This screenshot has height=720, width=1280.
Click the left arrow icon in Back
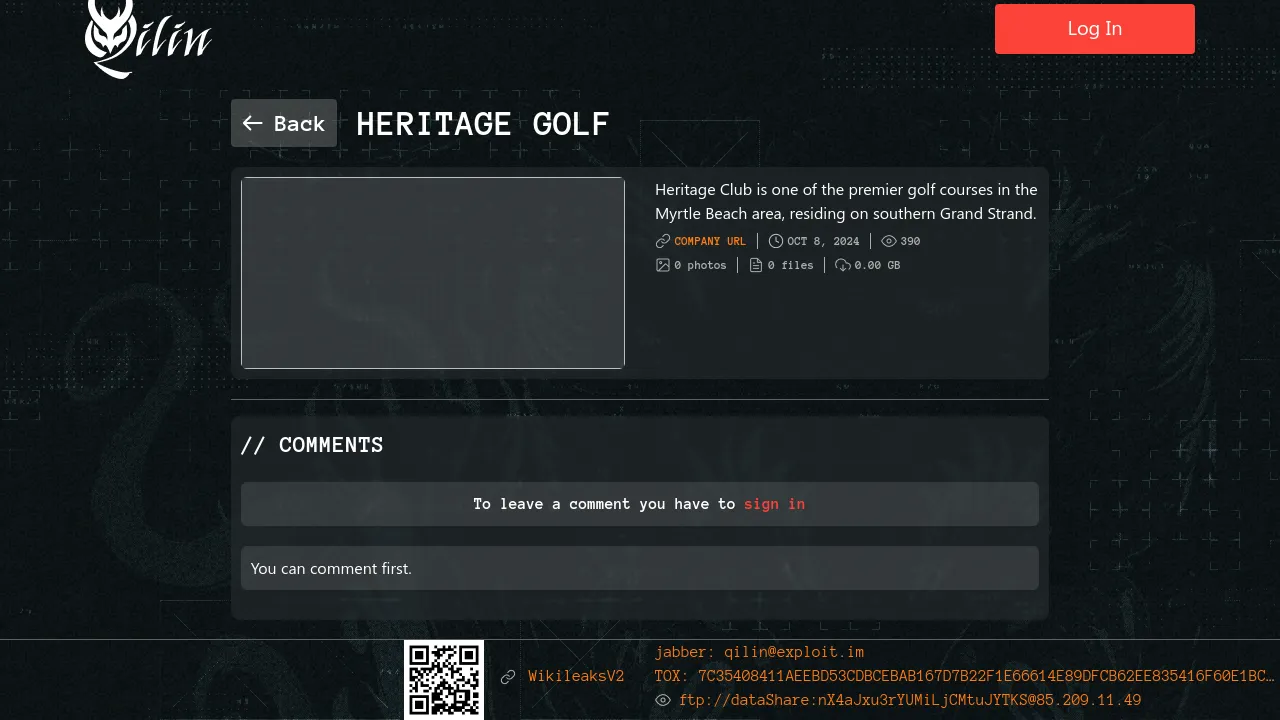pos(253,123)
